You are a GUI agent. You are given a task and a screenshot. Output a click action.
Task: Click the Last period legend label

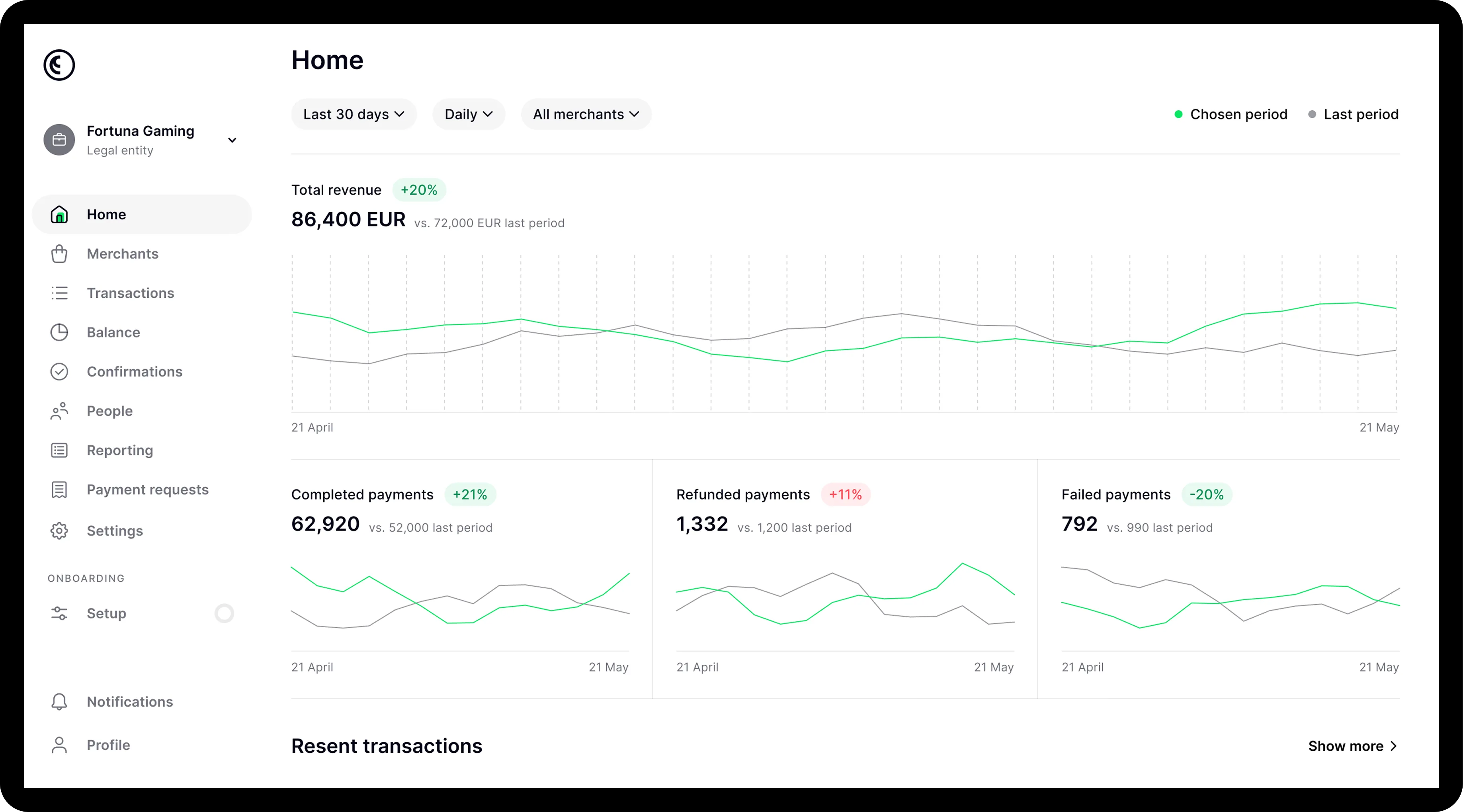pyautogui.click(x=1361, y=114)
